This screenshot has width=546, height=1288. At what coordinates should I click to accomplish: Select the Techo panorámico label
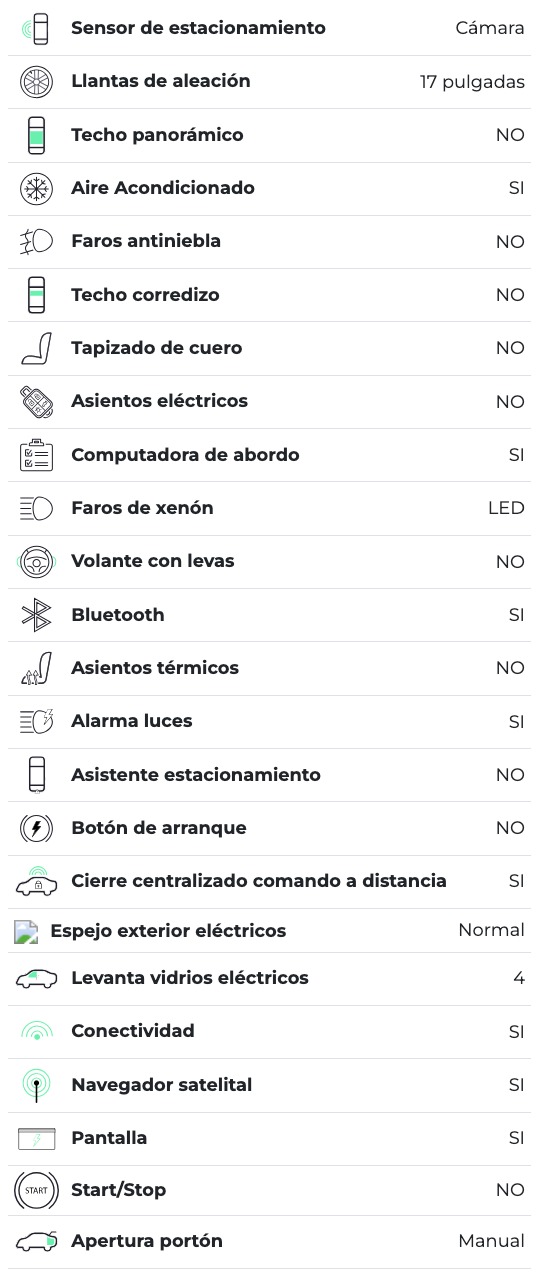point(157,135)
